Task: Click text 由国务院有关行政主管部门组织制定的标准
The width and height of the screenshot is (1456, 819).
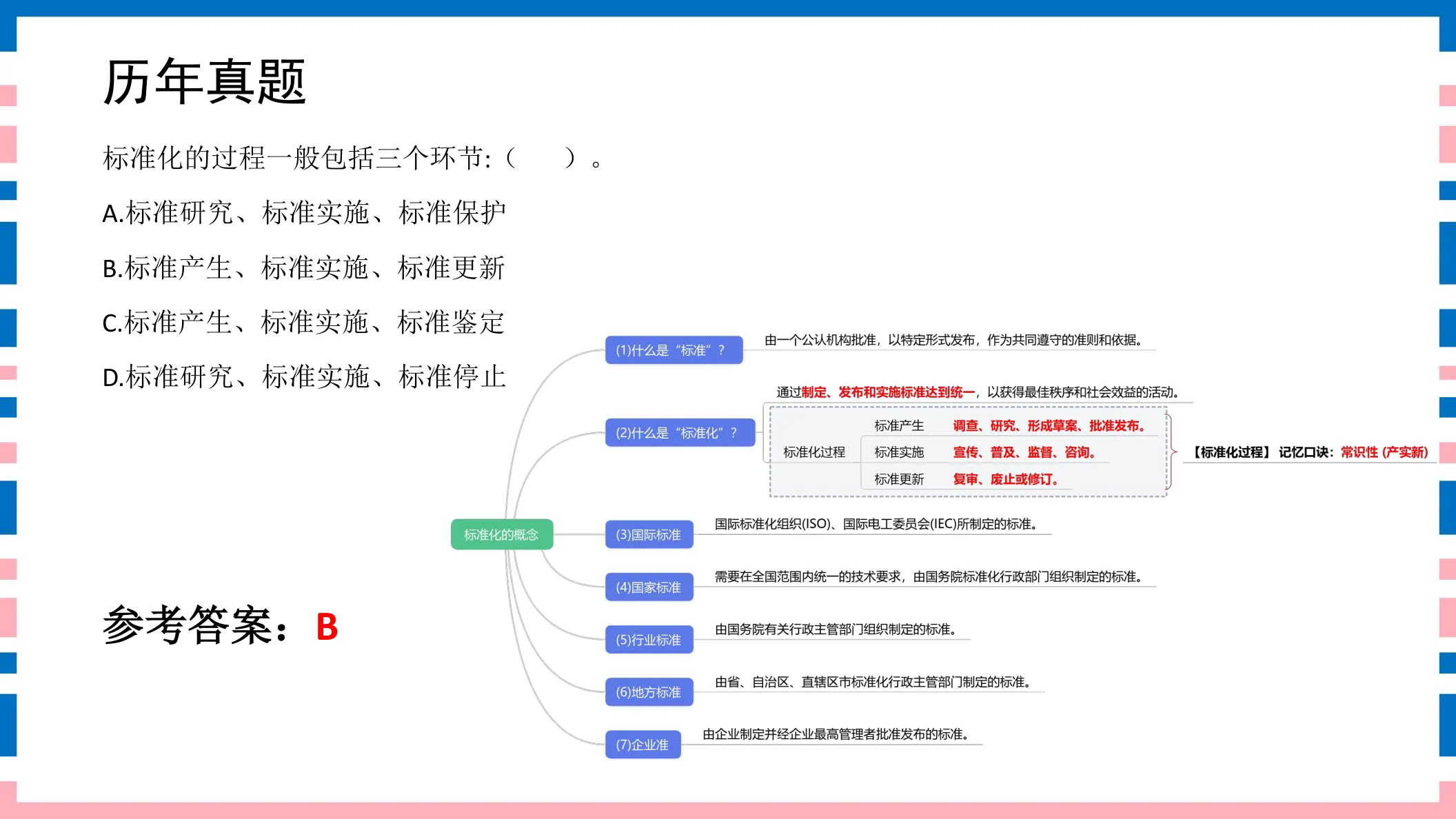Action: pos(835,629)
